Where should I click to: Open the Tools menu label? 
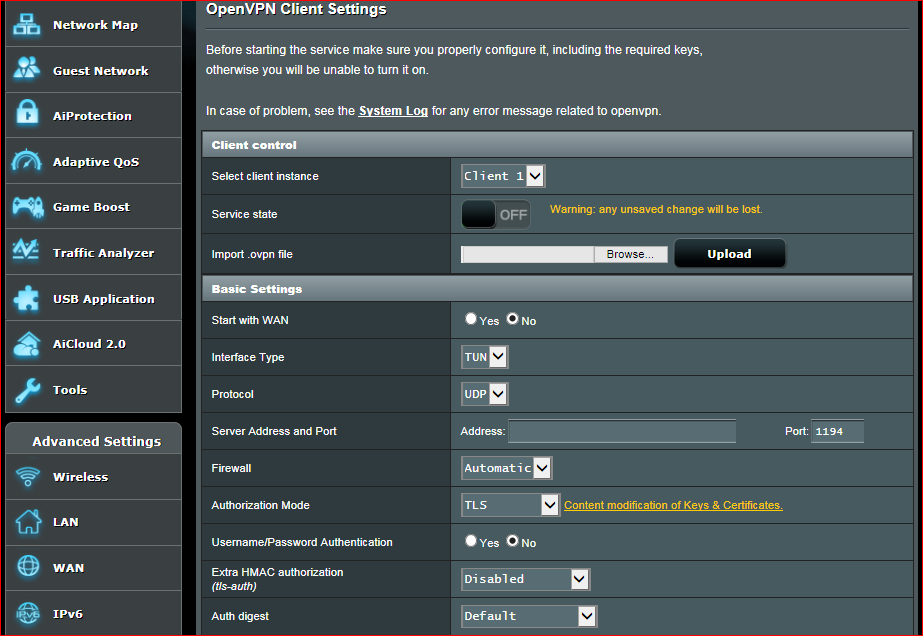pyautogui.click(x=70, y=390)
